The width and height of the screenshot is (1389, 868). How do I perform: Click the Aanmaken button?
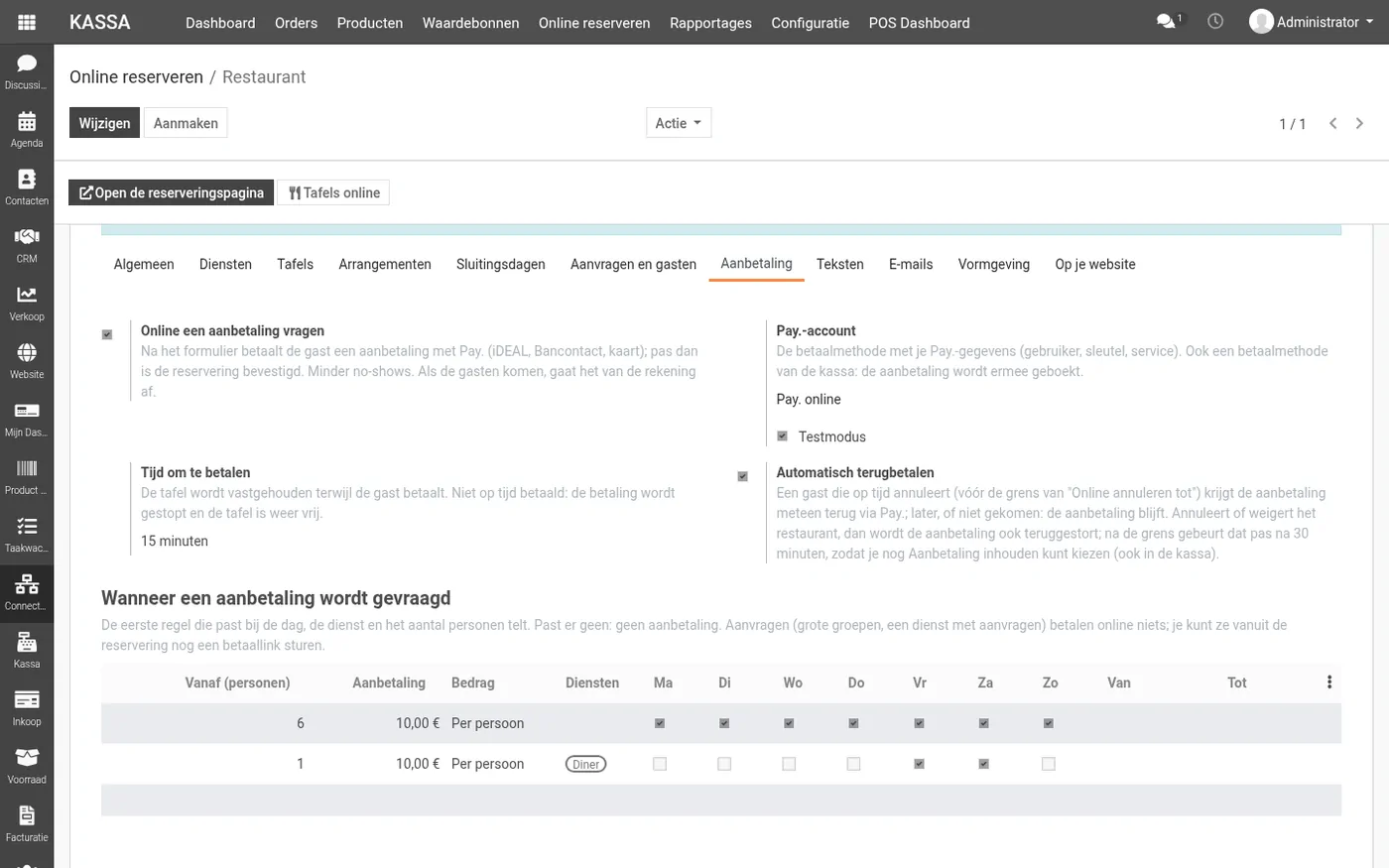click(x=186, y=123)
